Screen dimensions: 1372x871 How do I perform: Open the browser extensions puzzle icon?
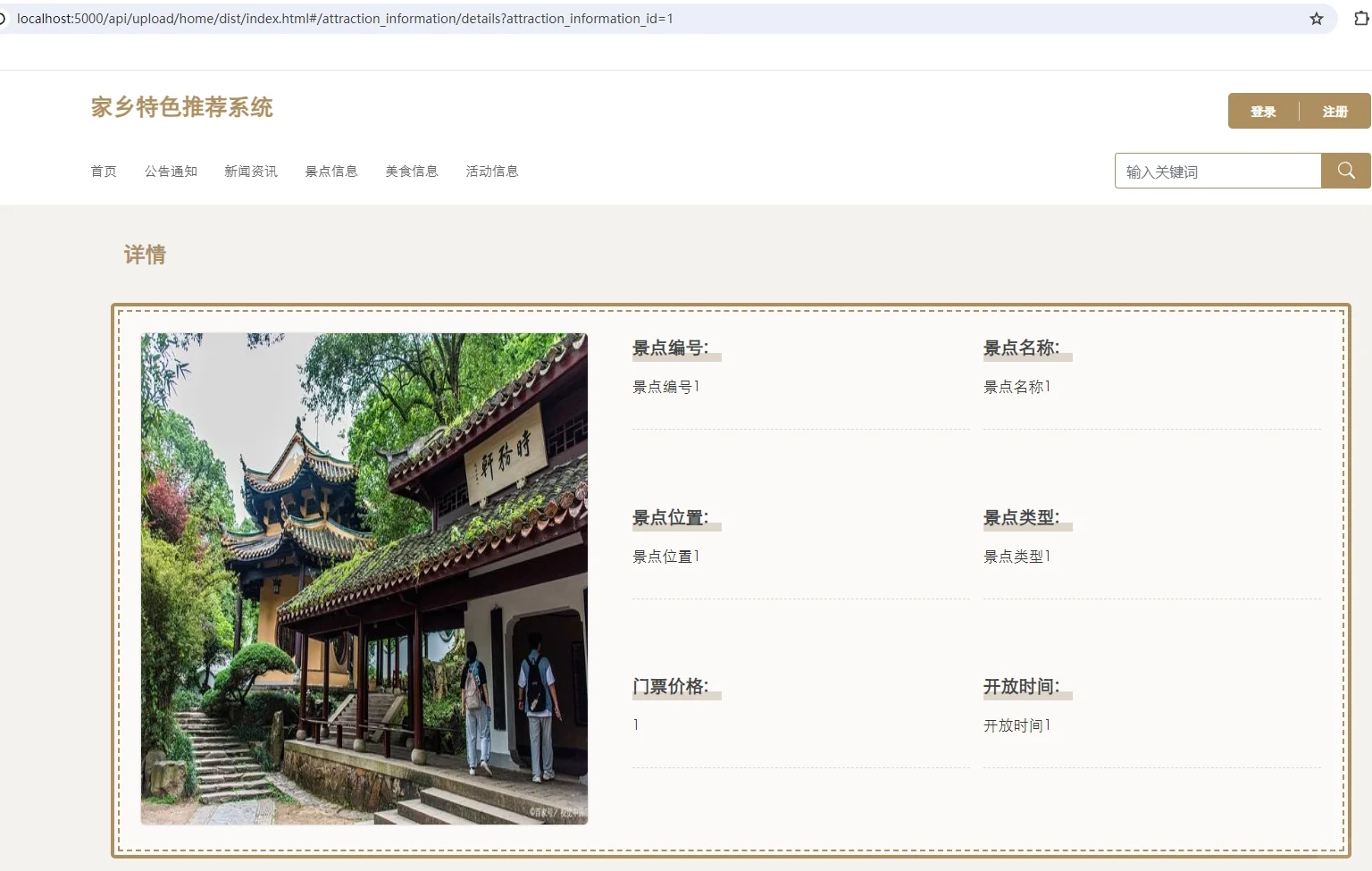point(1360,18)
